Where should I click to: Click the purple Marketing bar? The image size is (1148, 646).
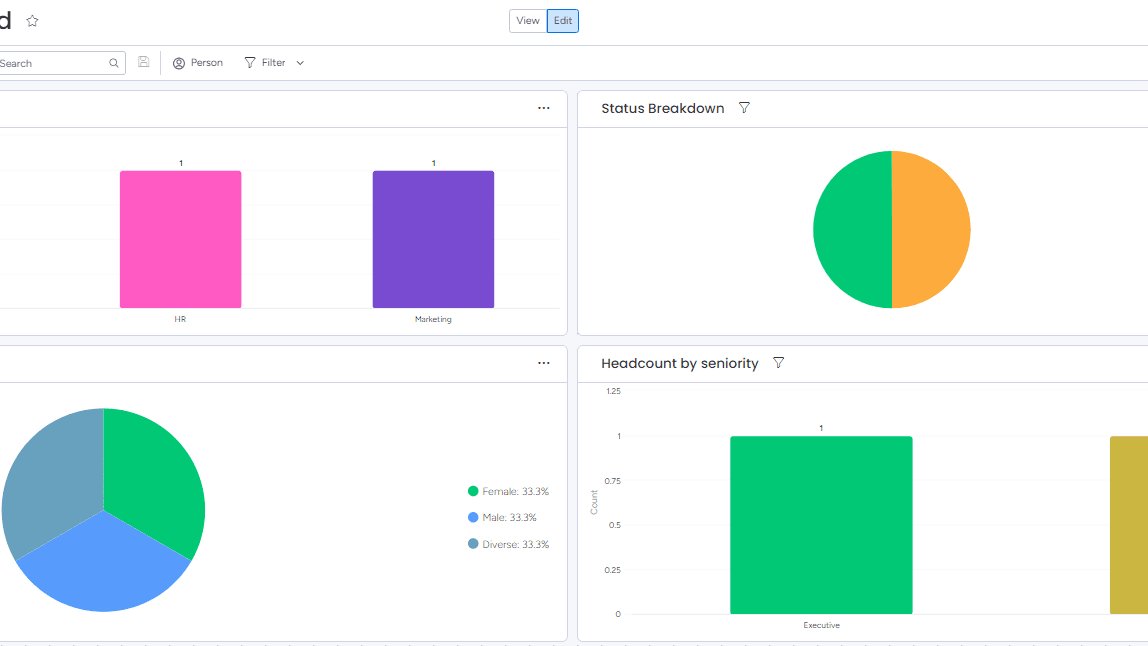(x=433, y=240)
